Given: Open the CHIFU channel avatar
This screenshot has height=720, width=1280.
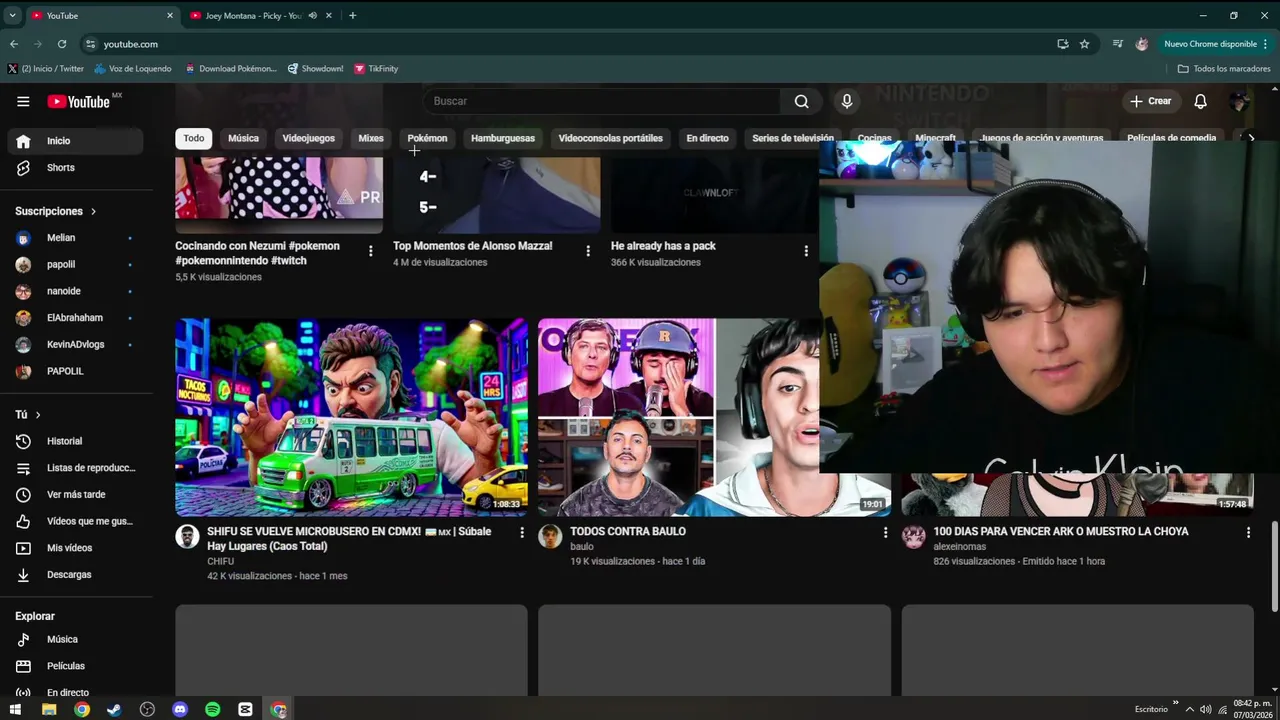Looking at the screenshot, I should click(x=187, y=536).
